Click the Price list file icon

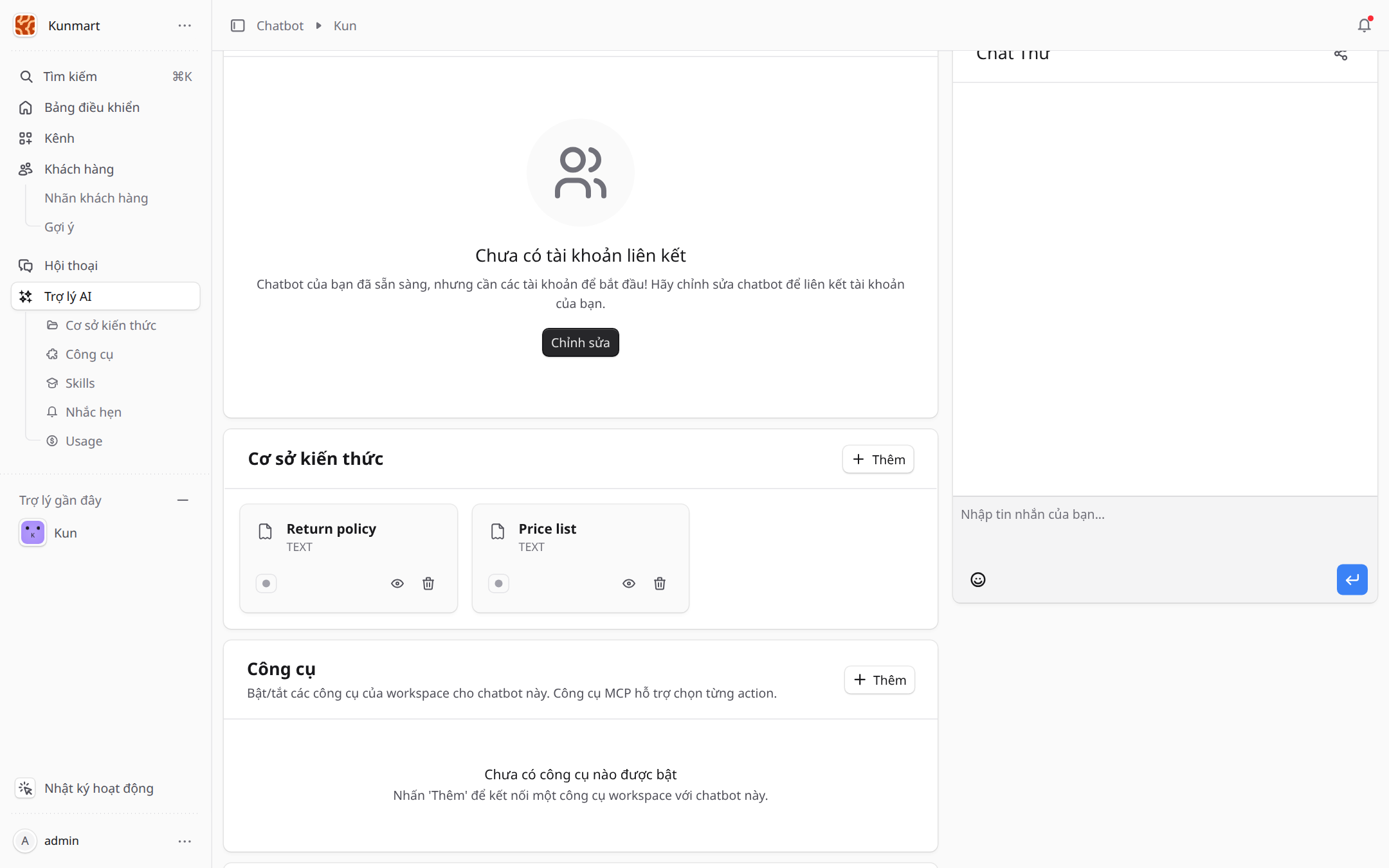pyautogui.click(x=498, y=531)
